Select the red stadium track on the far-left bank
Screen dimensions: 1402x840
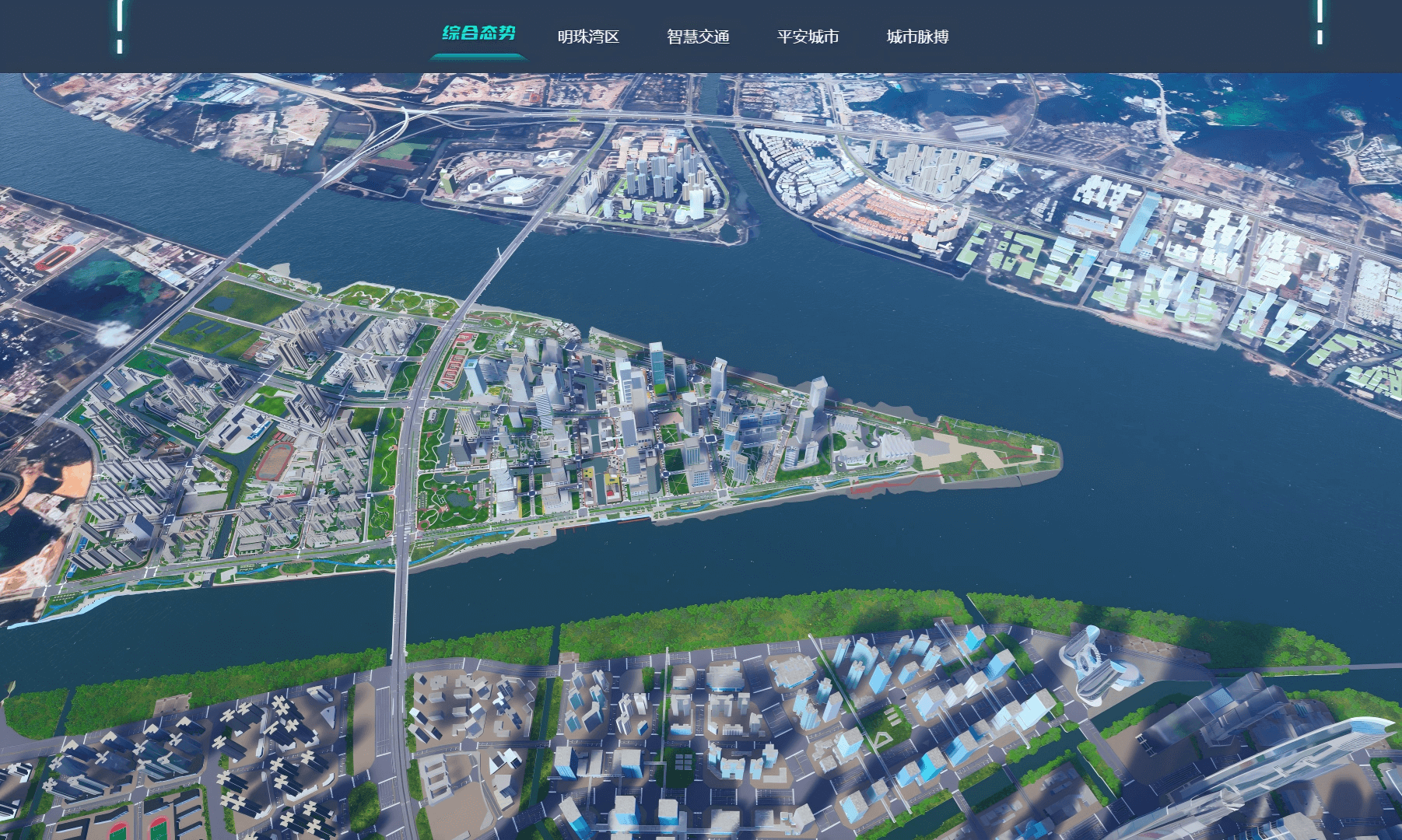coord(54,257)
